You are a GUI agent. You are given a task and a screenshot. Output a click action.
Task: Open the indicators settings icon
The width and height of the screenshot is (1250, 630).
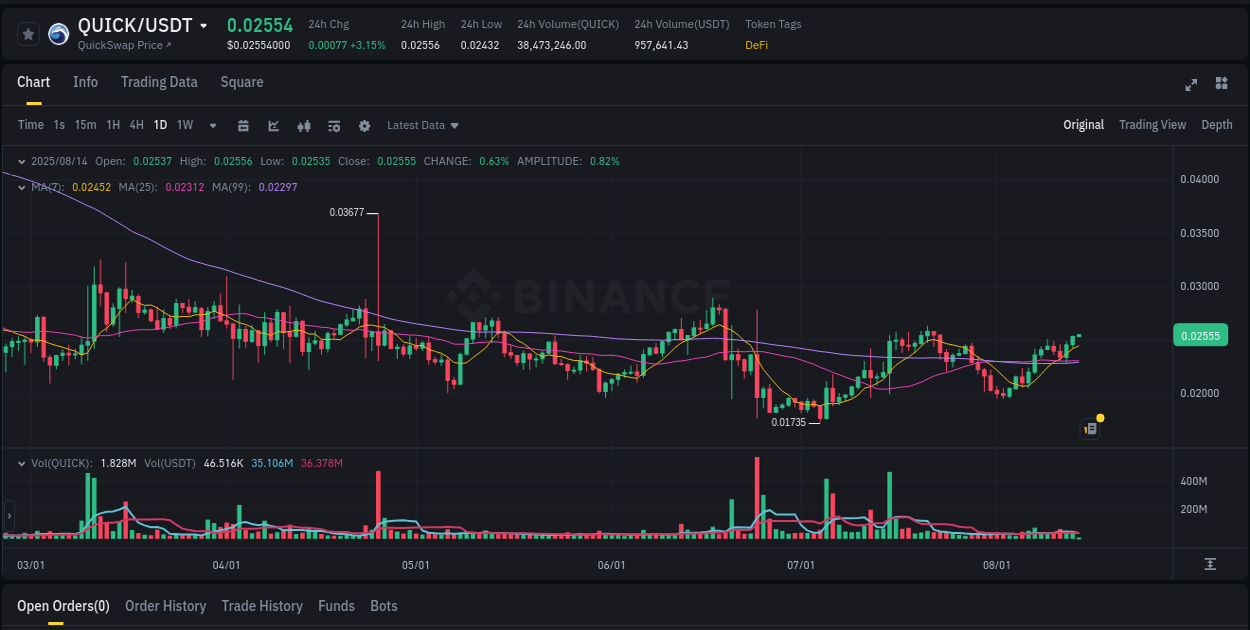coord(334,125)
